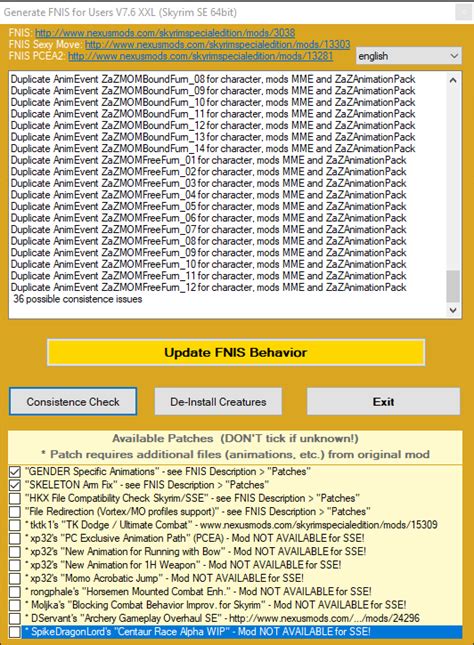Open the FNIS nexusmods mods/3038 link
474x645 pixels.
[165, 32]
